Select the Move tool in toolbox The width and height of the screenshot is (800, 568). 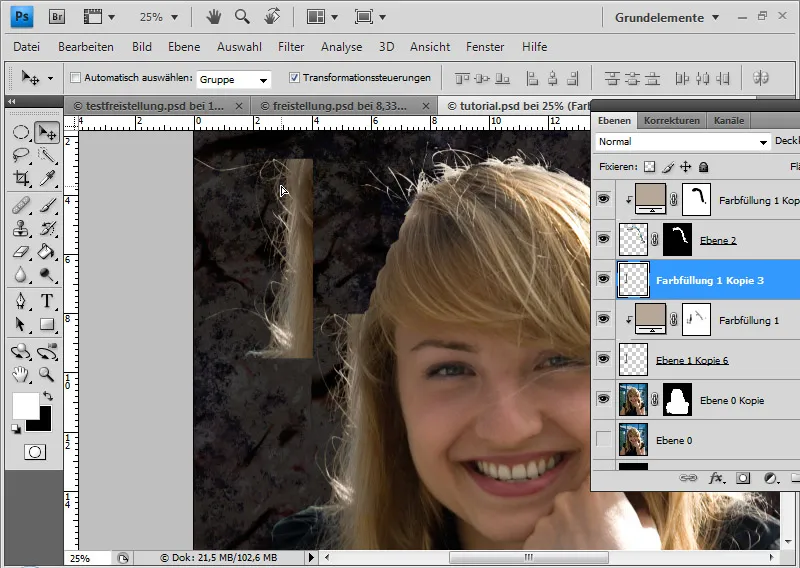click(x=47, y=133)
